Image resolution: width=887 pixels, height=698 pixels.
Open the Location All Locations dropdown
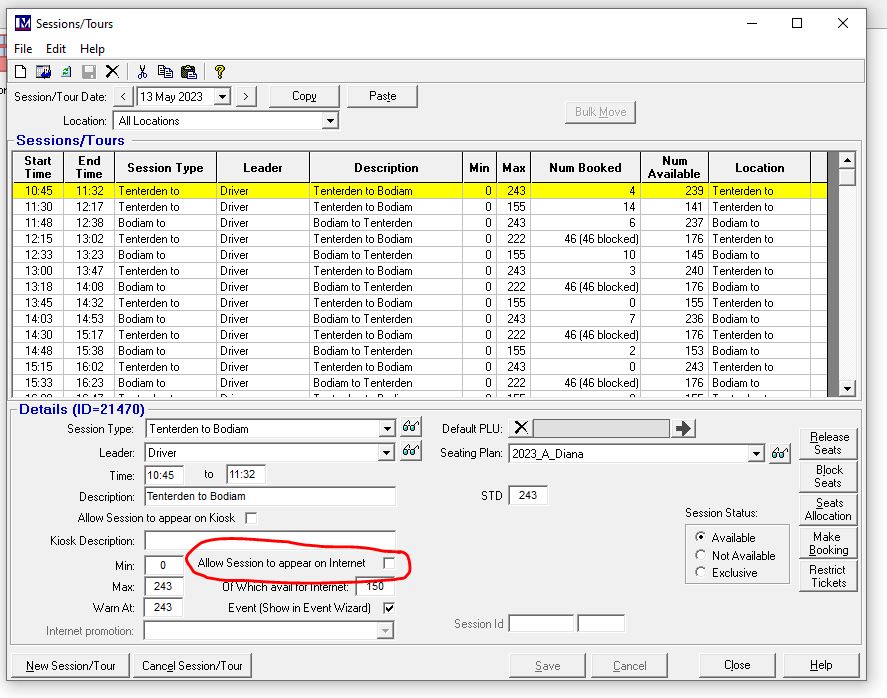[330, 120]
